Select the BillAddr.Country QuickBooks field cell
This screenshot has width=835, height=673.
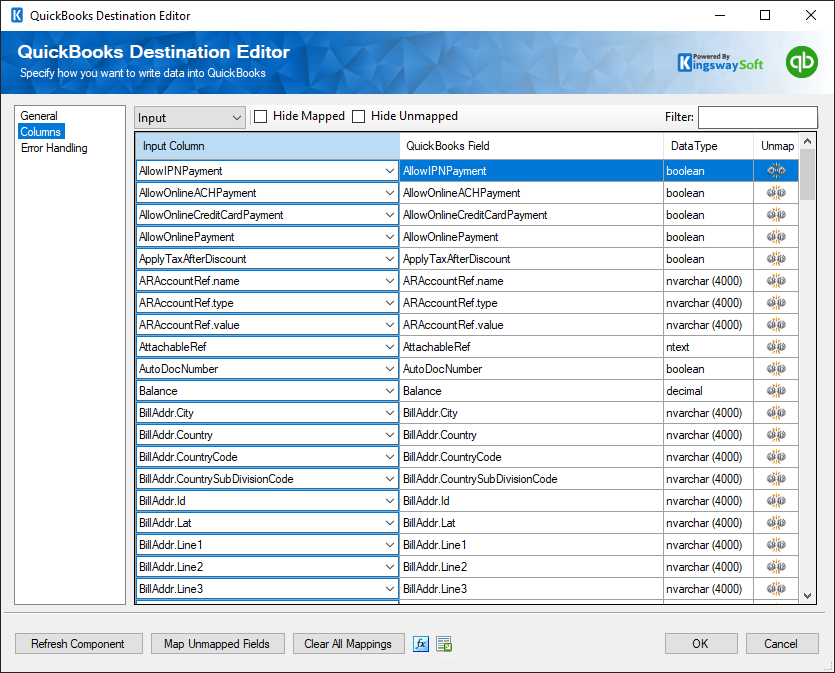coord(531,434)
